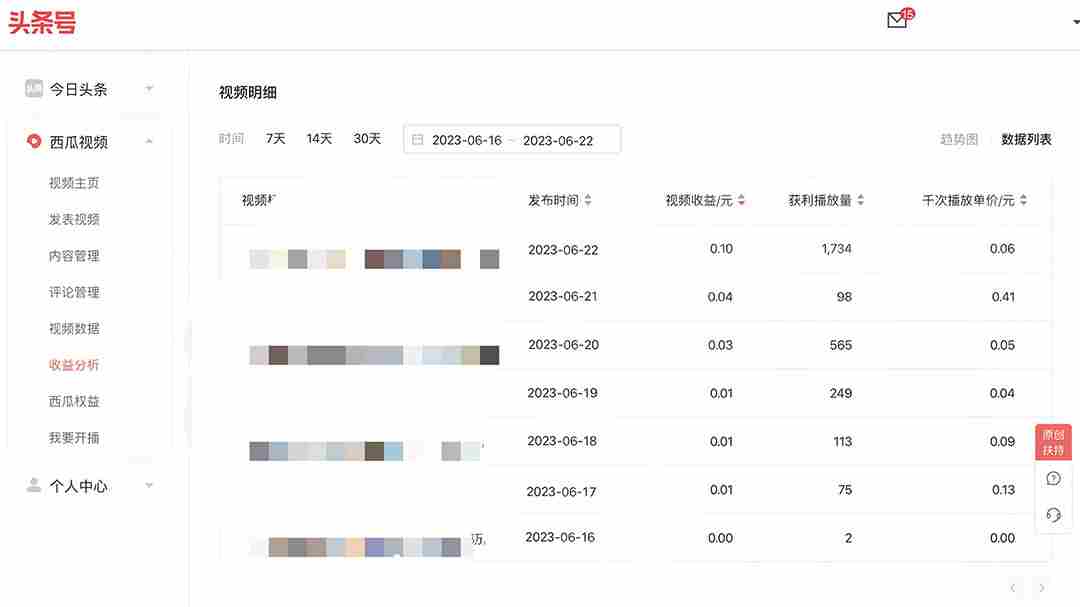The image size is (1080, 607).
Task: Select the 7天 time range
Action: point(276,138)
